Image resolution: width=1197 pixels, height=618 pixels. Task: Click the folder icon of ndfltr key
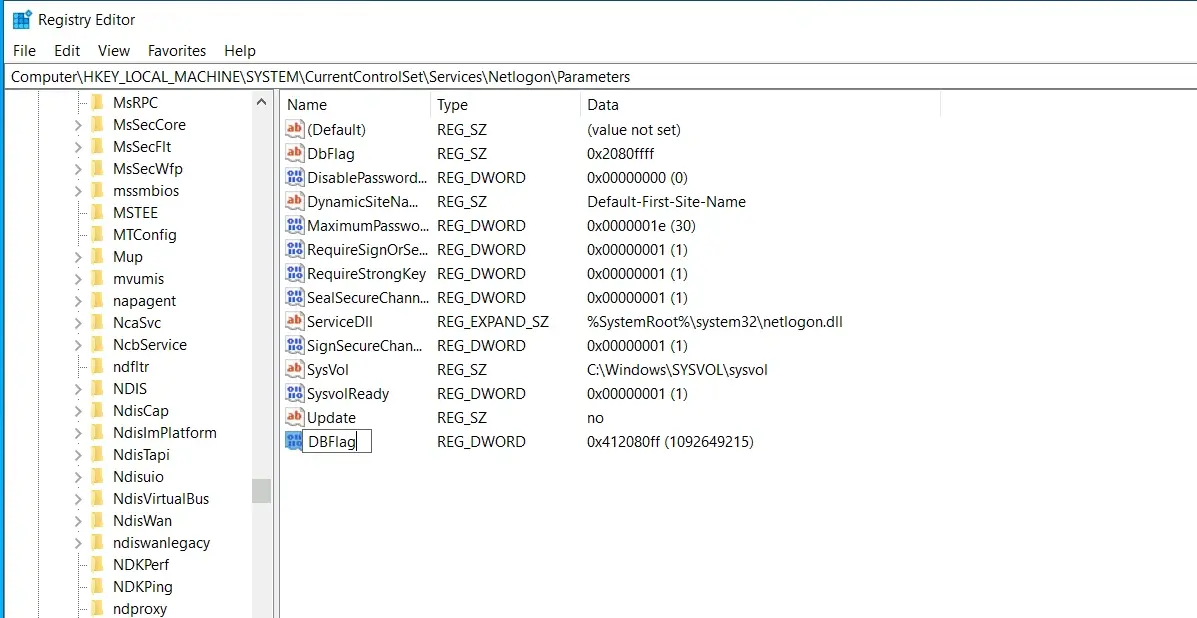point(97,366)
